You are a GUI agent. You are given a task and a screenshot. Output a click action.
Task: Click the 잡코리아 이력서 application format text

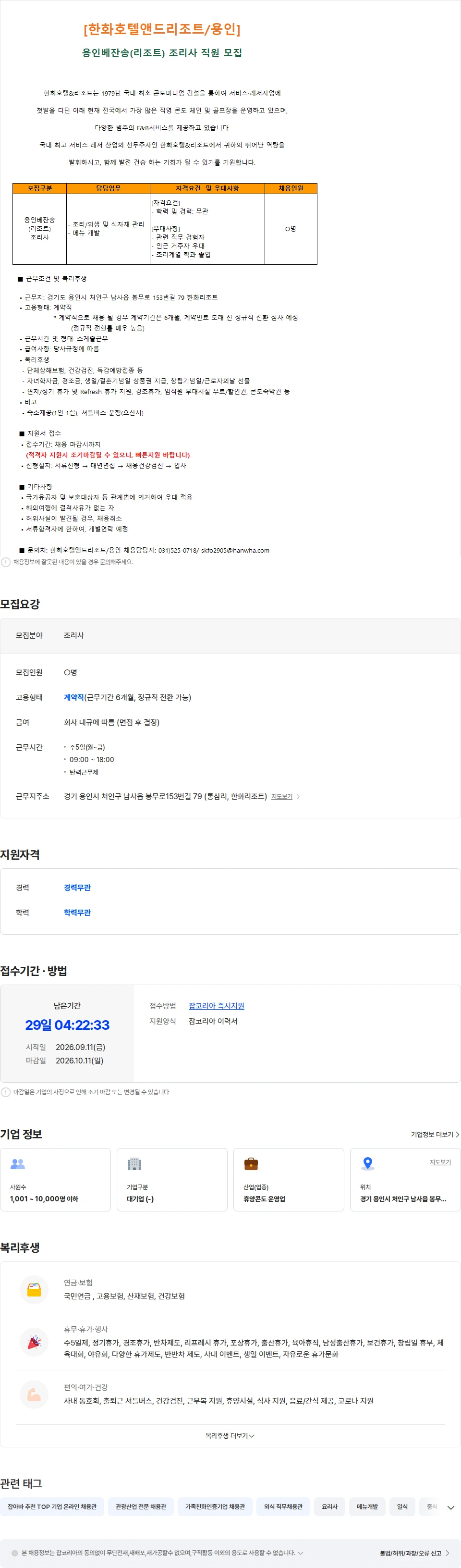213,1021
